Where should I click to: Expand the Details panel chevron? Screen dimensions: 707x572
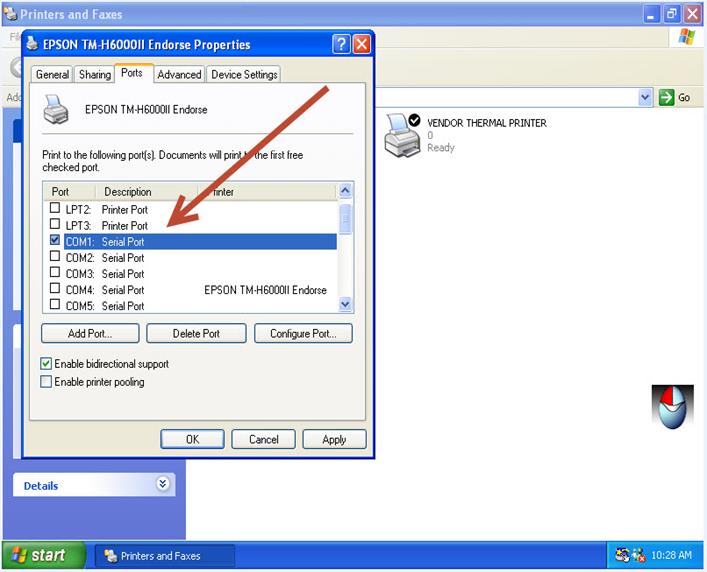click(x=163, y=484)
